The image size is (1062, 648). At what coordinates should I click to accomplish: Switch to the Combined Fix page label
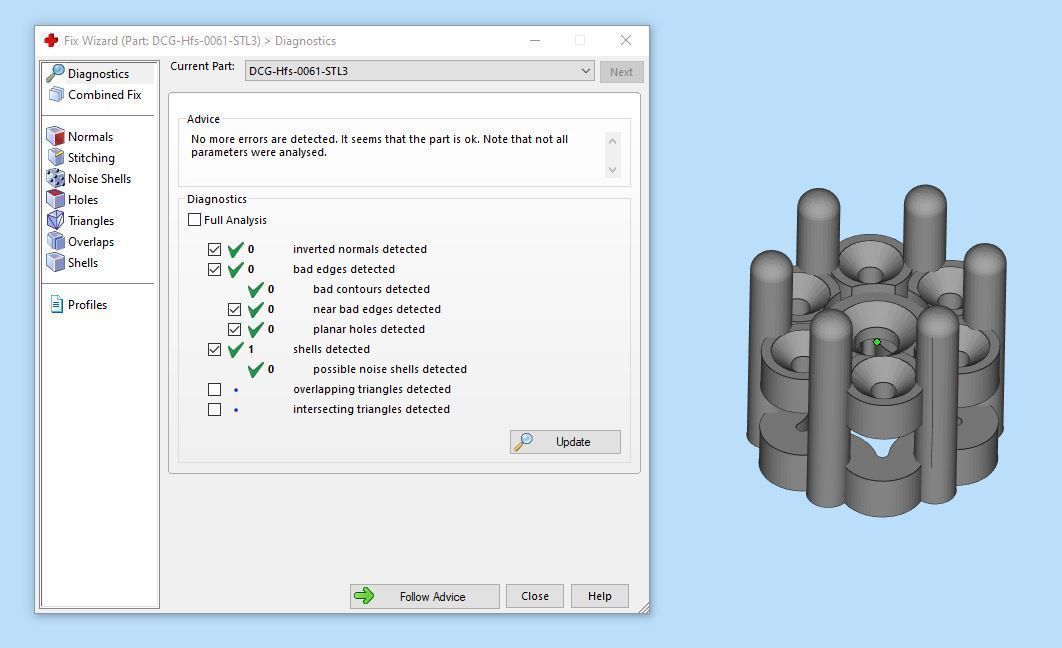(x=104, y=95)
